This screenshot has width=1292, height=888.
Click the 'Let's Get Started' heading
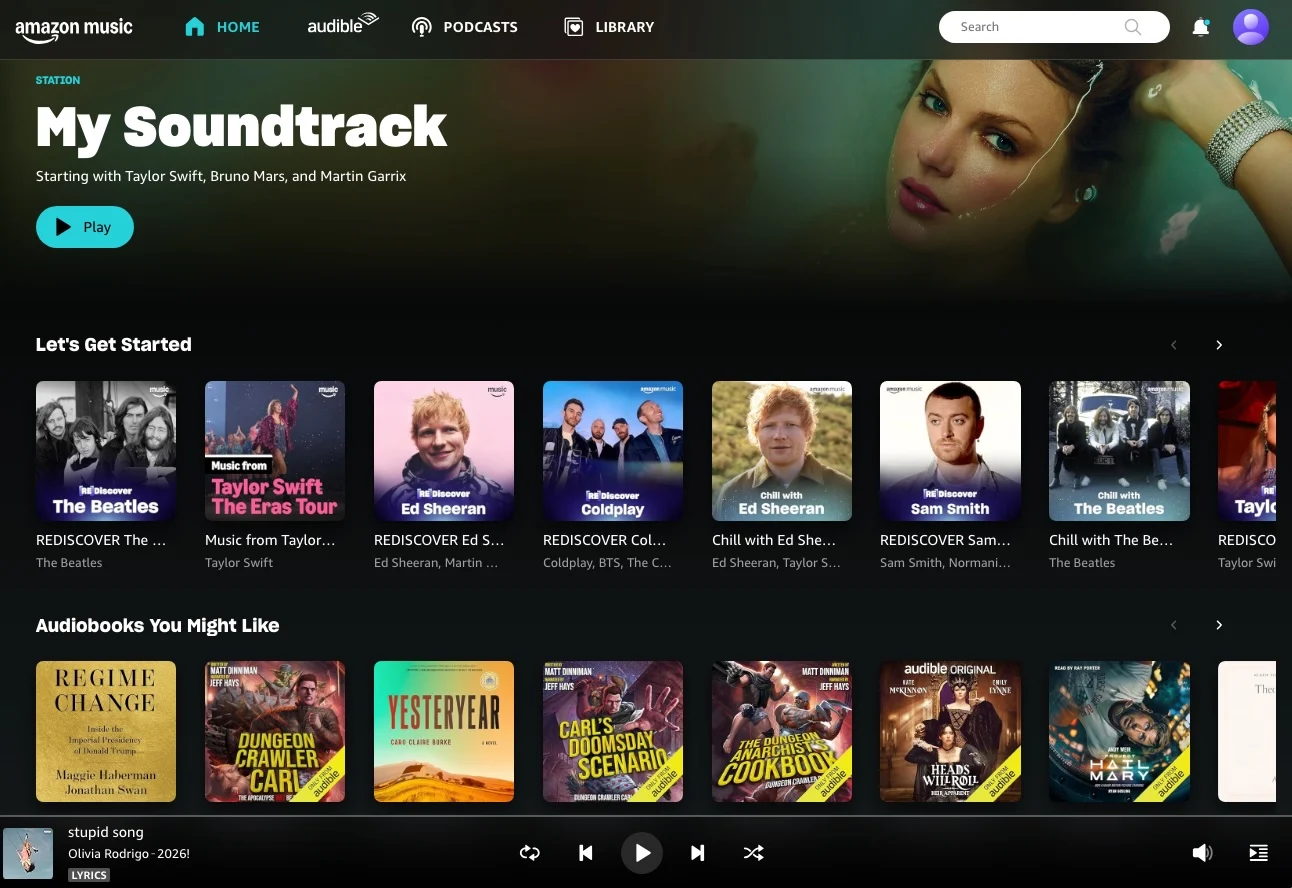(114, 345)
